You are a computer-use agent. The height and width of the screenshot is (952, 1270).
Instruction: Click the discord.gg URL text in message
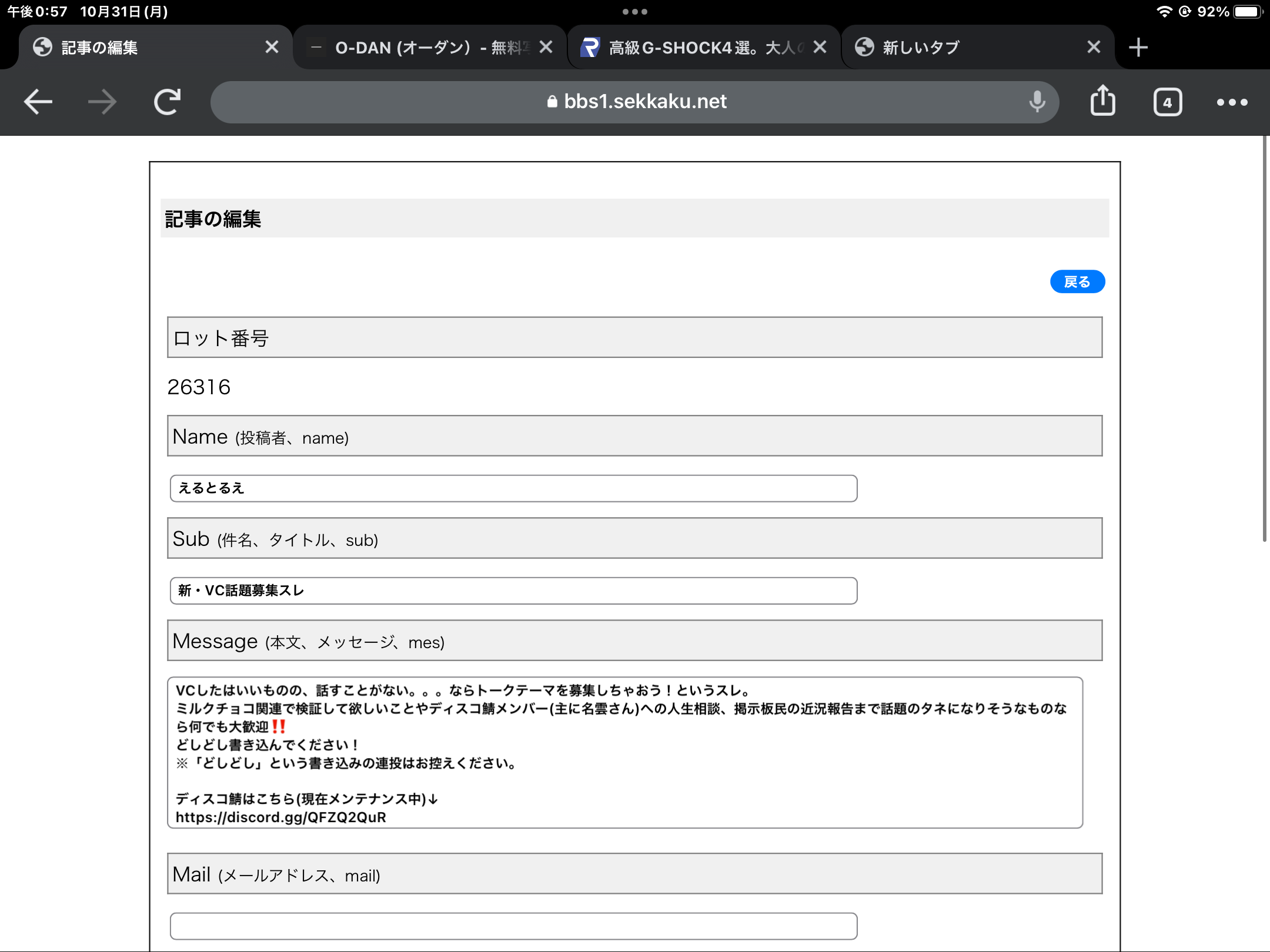coord(281,817)
